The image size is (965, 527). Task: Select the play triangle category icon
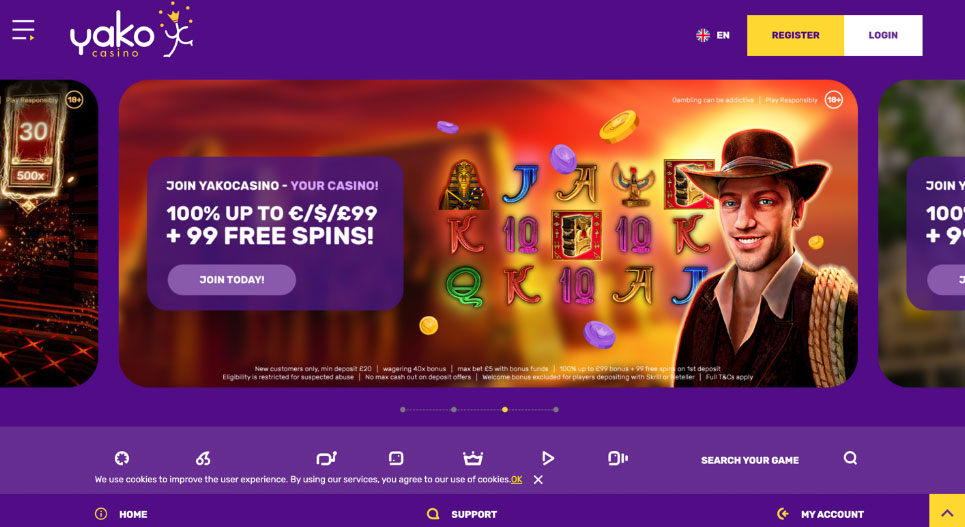point(548,458)
